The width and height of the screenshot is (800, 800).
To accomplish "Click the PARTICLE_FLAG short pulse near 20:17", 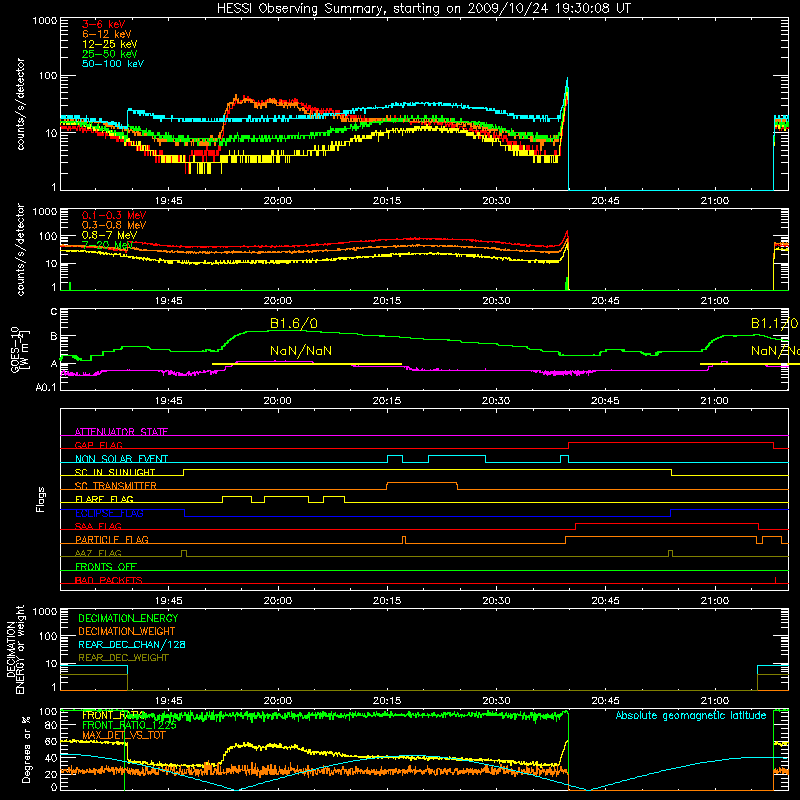I will click(404, 537).
